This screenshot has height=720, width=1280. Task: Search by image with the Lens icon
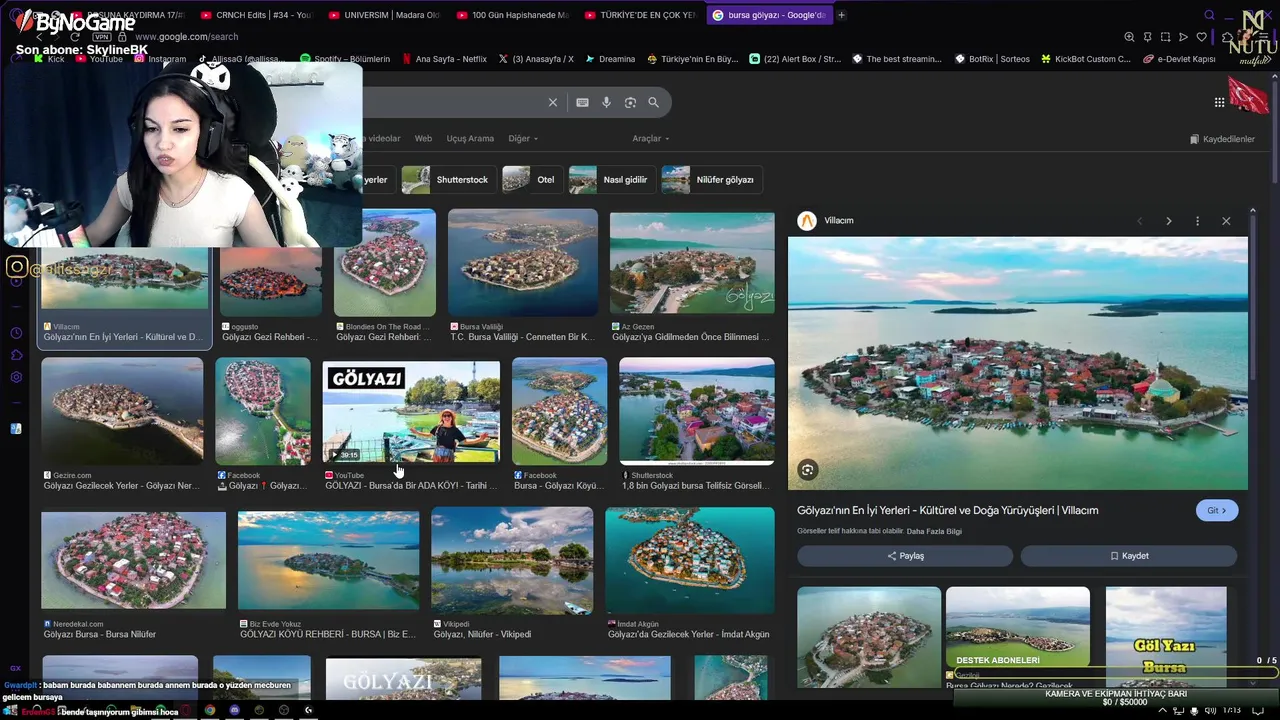630,102
